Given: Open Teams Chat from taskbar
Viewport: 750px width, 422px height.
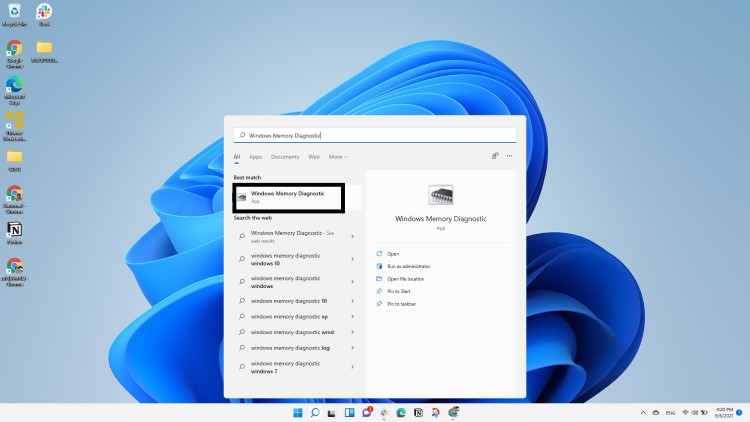Looking at the screenshot, I should tap(367, 412).
